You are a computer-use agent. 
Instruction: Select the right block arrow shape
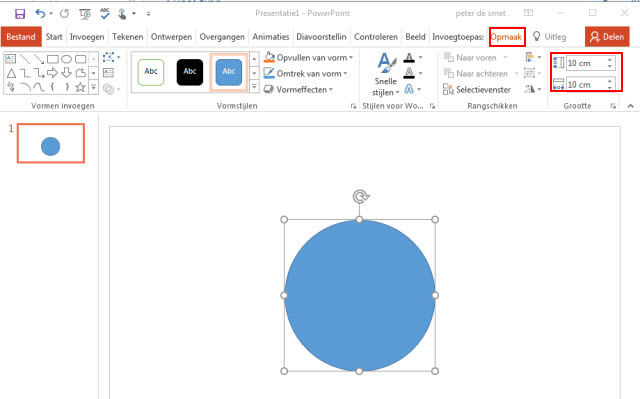point(53,73)
